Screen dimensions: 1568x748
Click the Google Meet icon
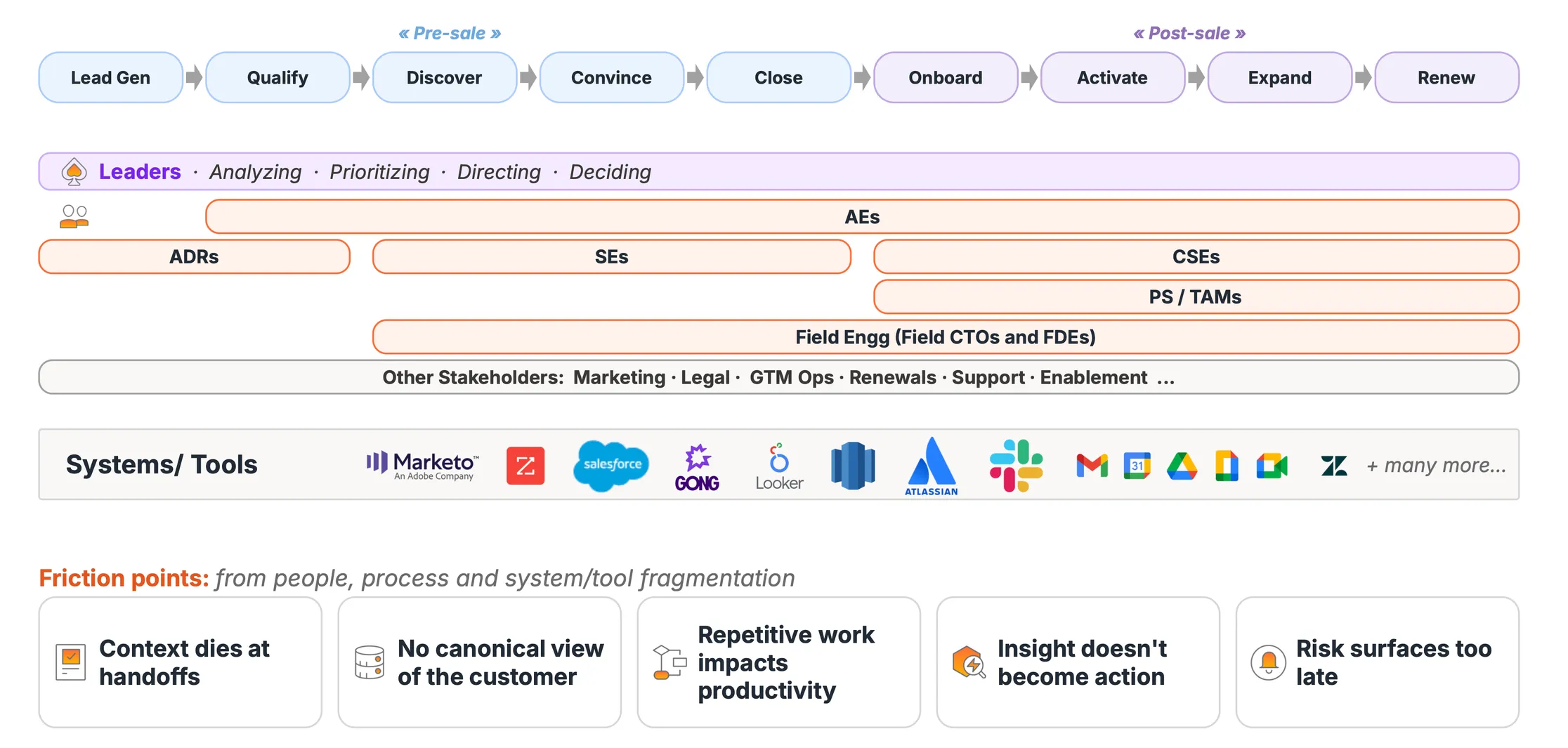click(x=1272, y=466)
